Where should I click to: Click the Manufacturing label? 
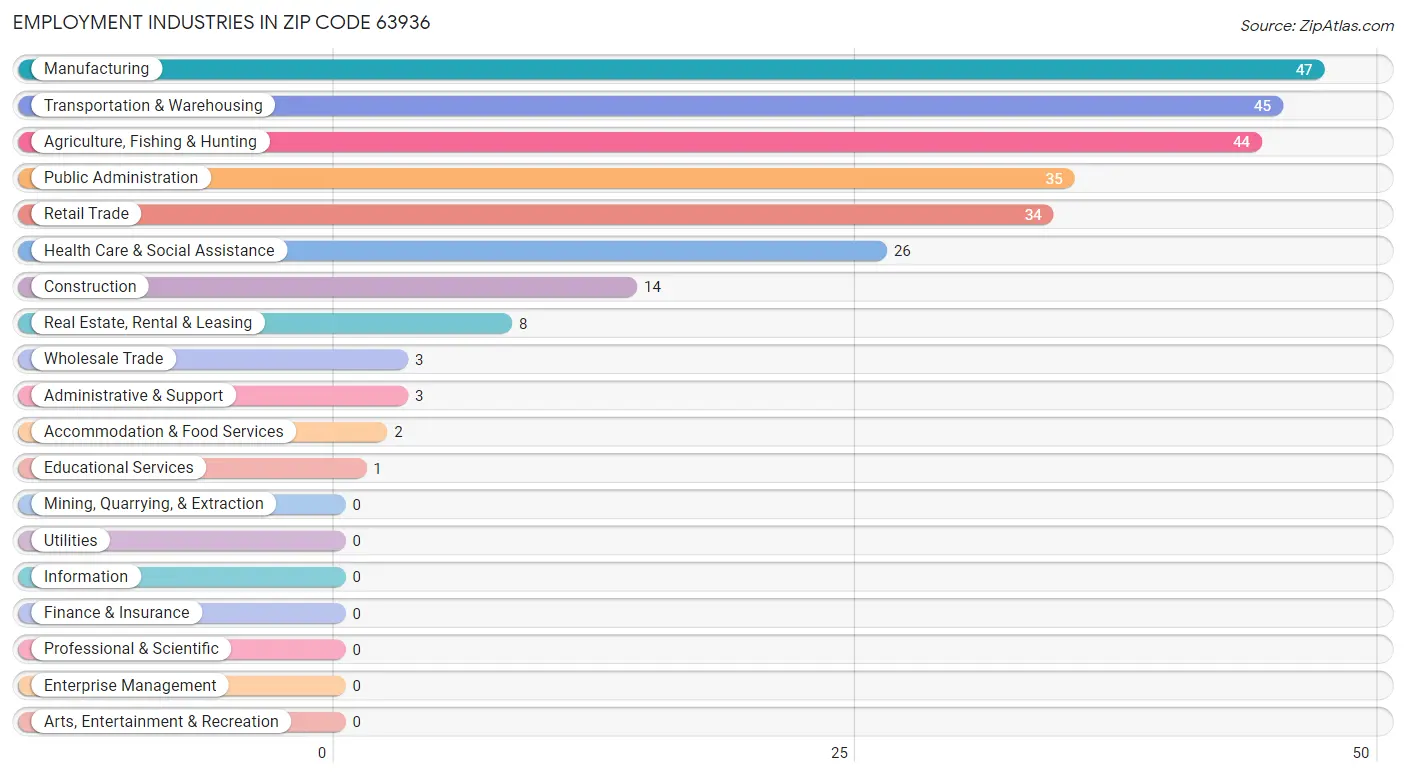click(x=96, y=69)
